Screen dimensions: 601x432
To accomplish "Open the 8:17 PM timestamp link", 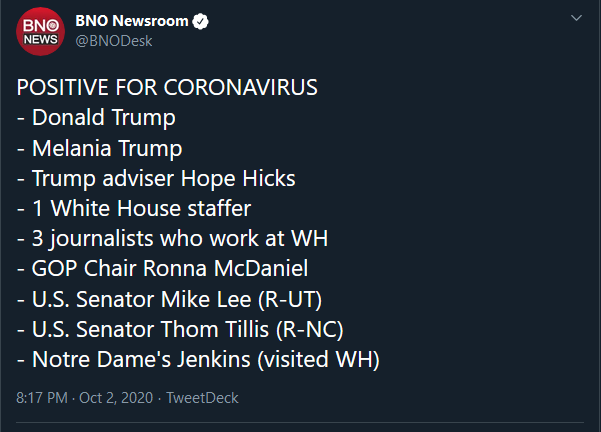I will pos(42,398).
